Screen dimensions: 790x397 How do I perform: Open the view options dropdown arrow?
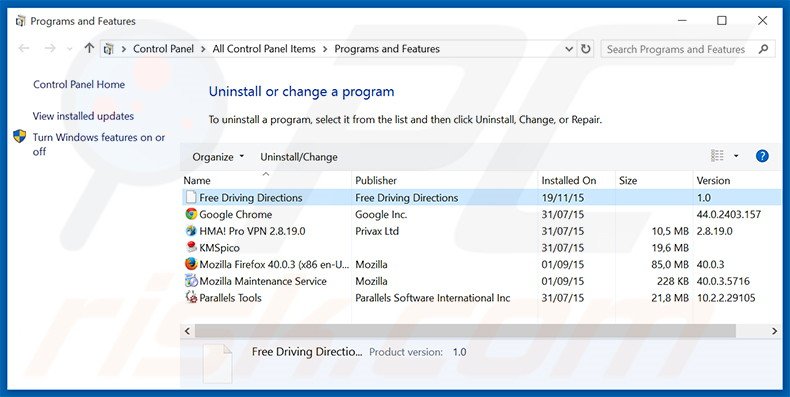tap(736, 156)
